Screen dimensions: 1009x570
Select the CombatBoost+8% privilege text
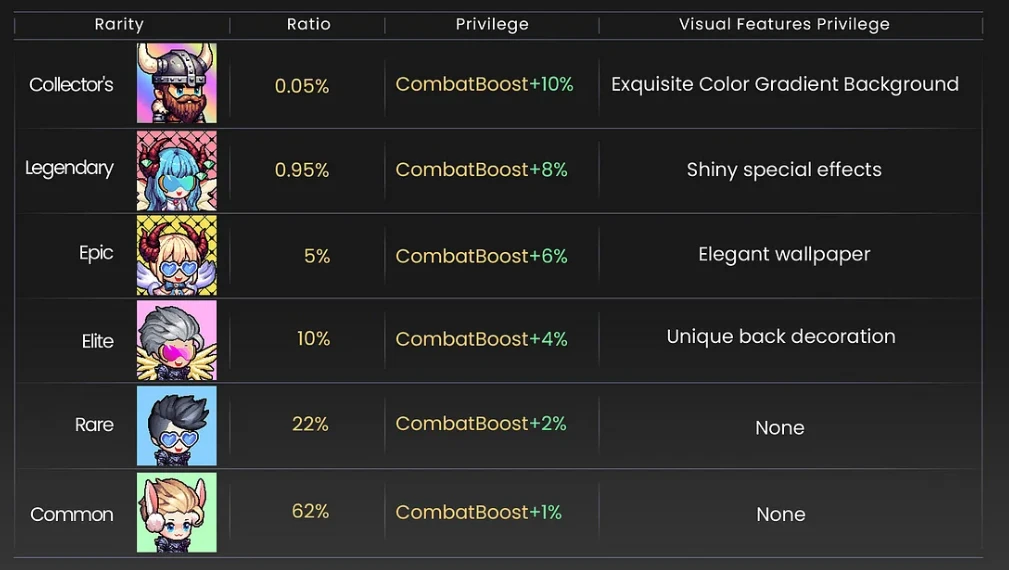(481, 170)
